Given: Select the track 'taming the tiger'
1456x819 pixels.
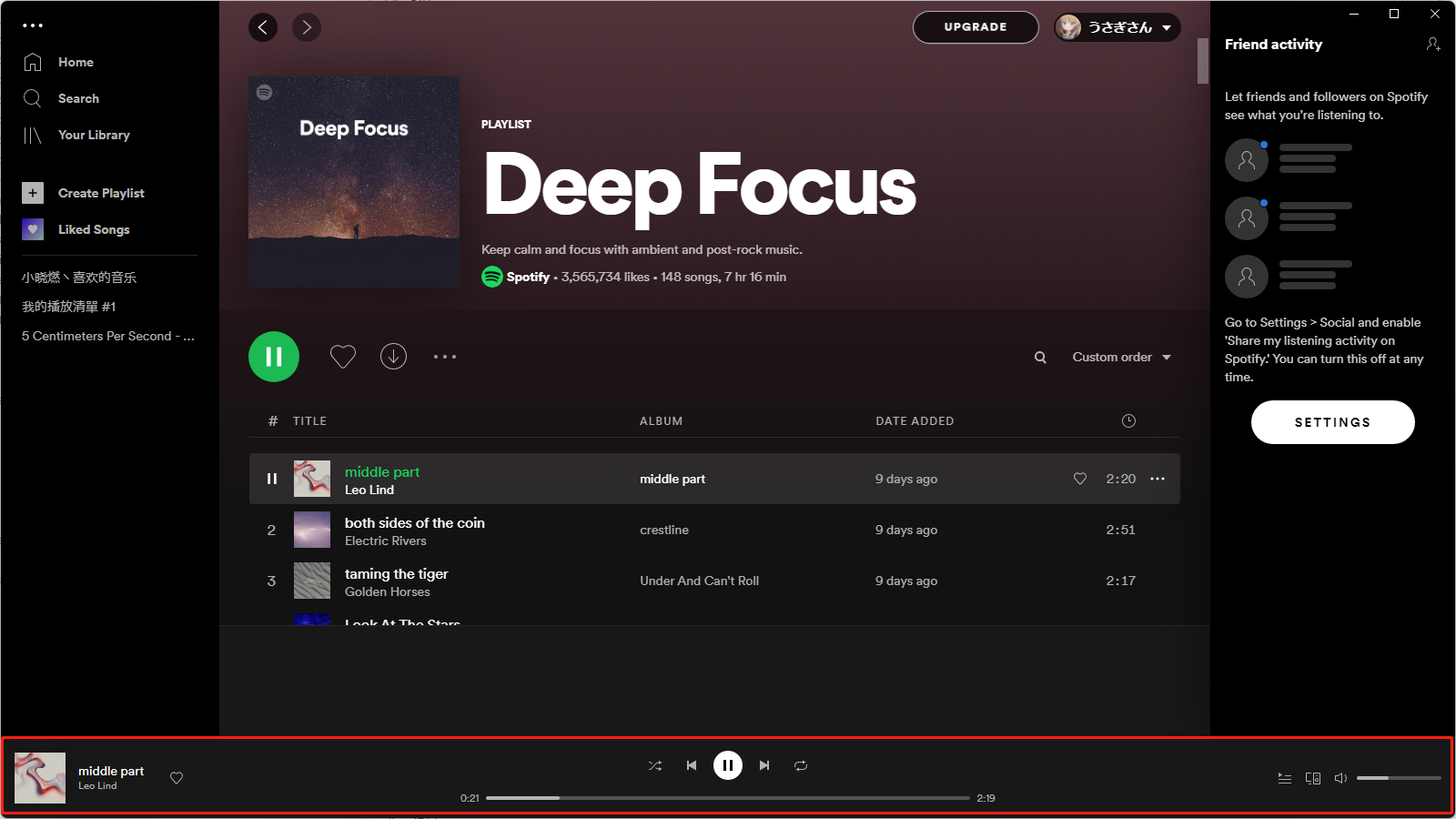Looking at the screenshot, I should tap(714, 581).
